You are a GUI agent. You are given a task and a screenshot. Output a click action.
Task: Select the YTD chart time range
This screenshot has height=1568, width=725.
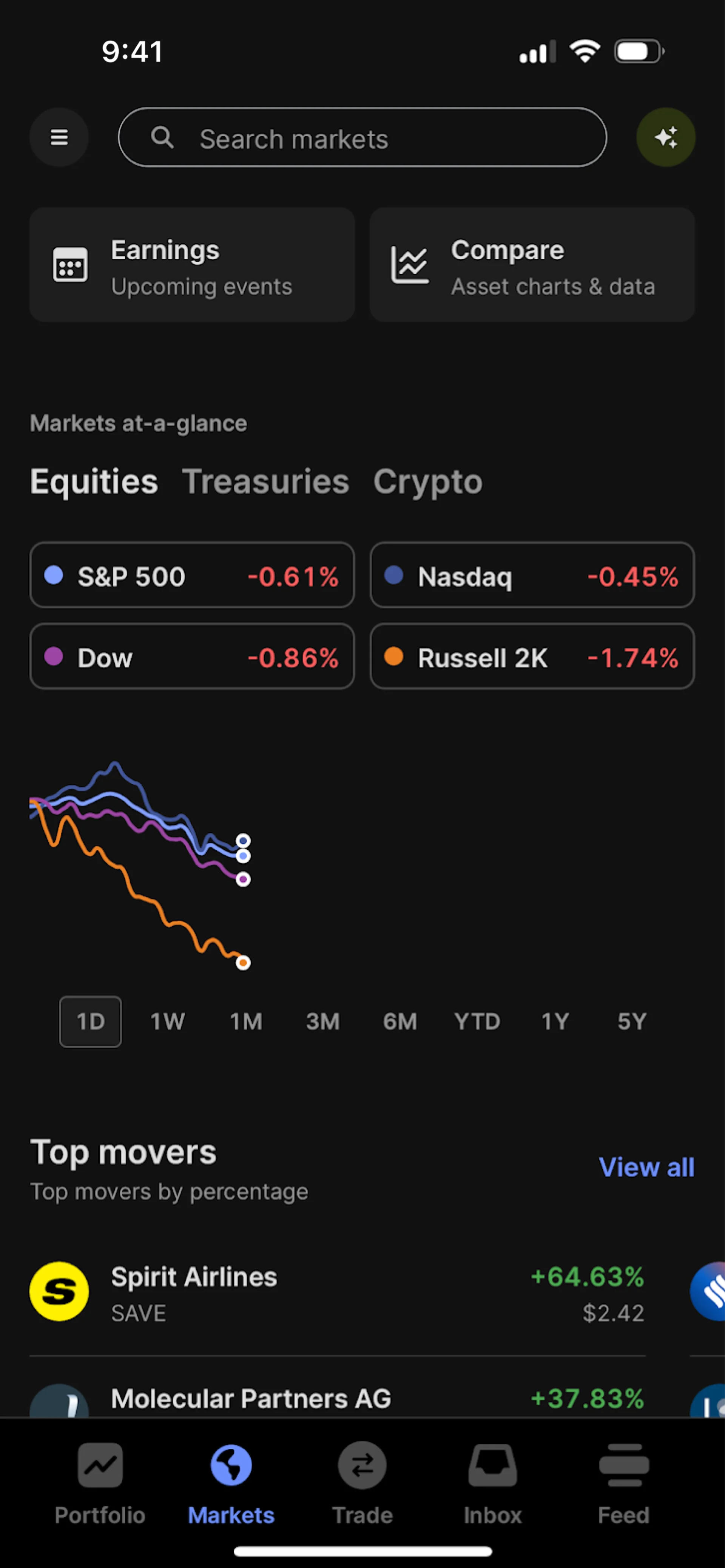(x=477, y=1021)
